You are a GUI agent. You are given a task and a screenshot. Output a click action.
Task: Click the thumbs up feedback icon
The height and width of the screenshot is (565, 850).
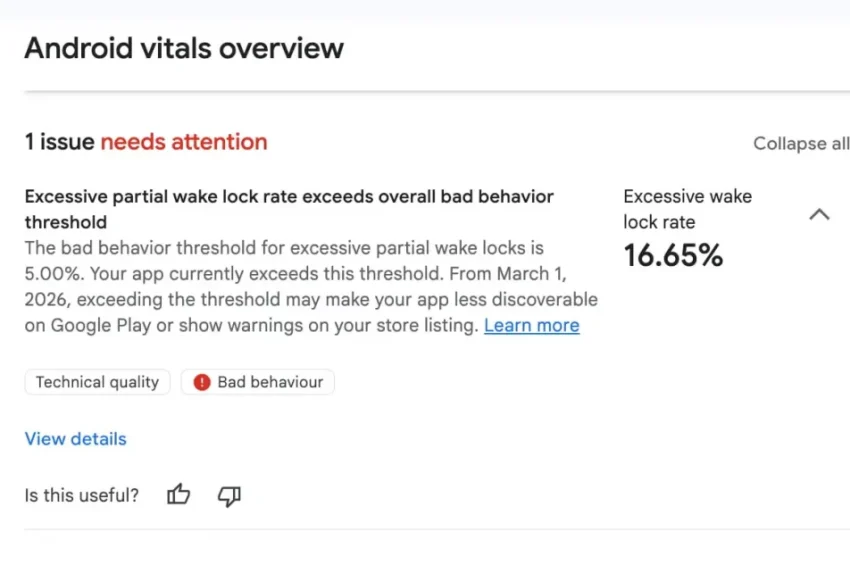pos(179,494)
